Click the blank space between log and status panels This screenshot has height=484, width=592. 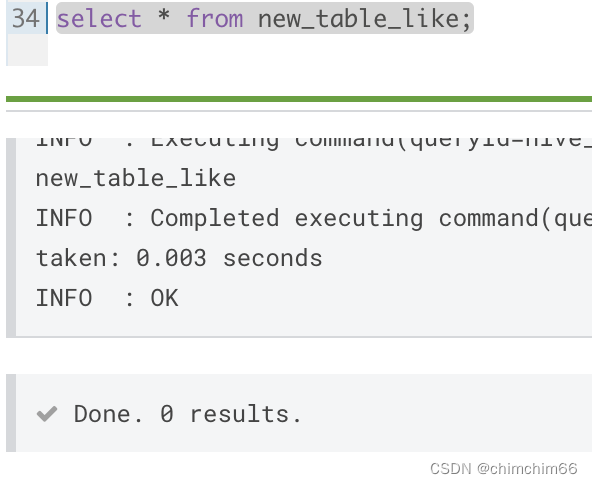(x=299, y=356)
